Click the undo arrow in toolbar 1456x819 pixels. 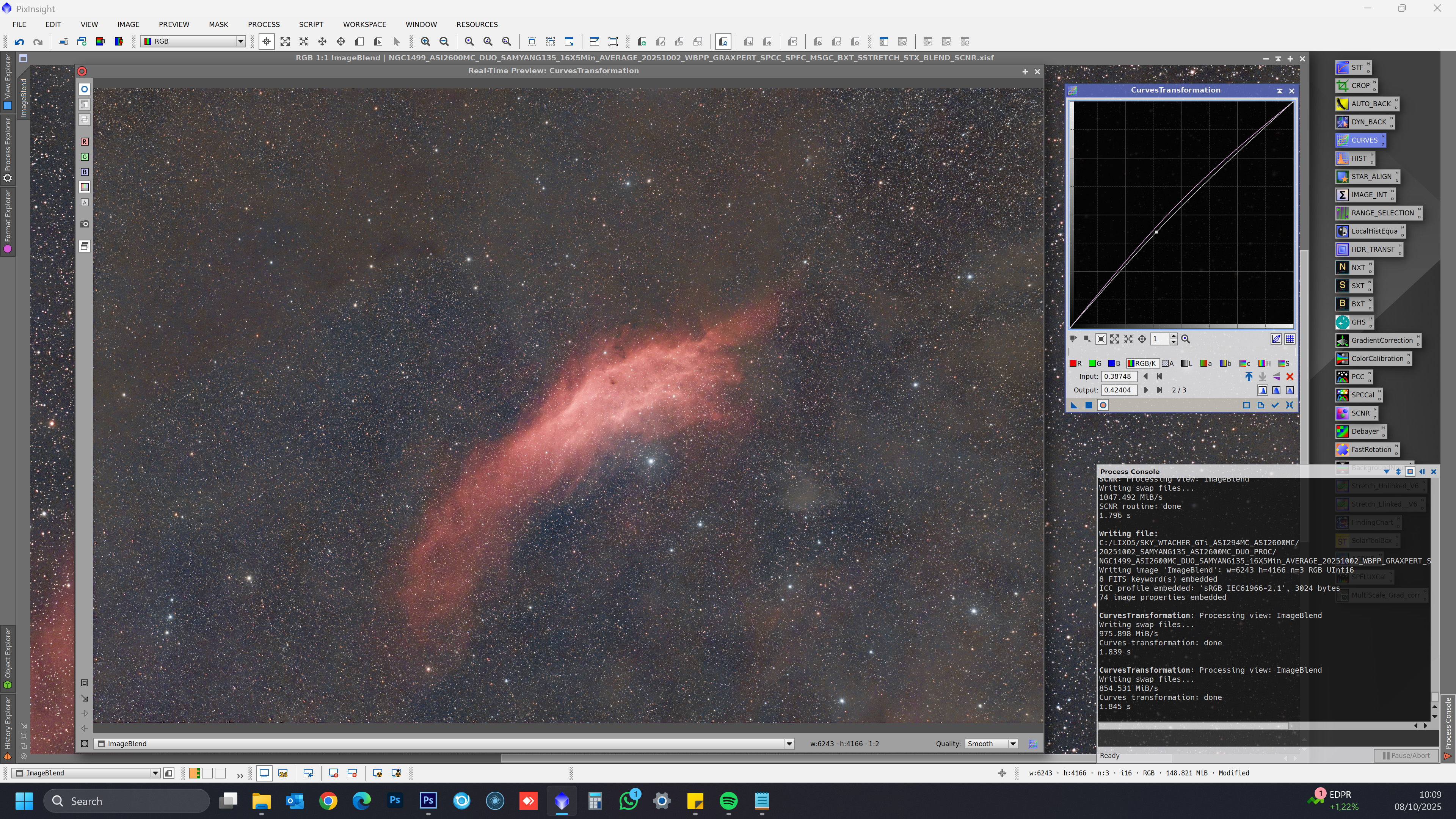coord(19,41)
